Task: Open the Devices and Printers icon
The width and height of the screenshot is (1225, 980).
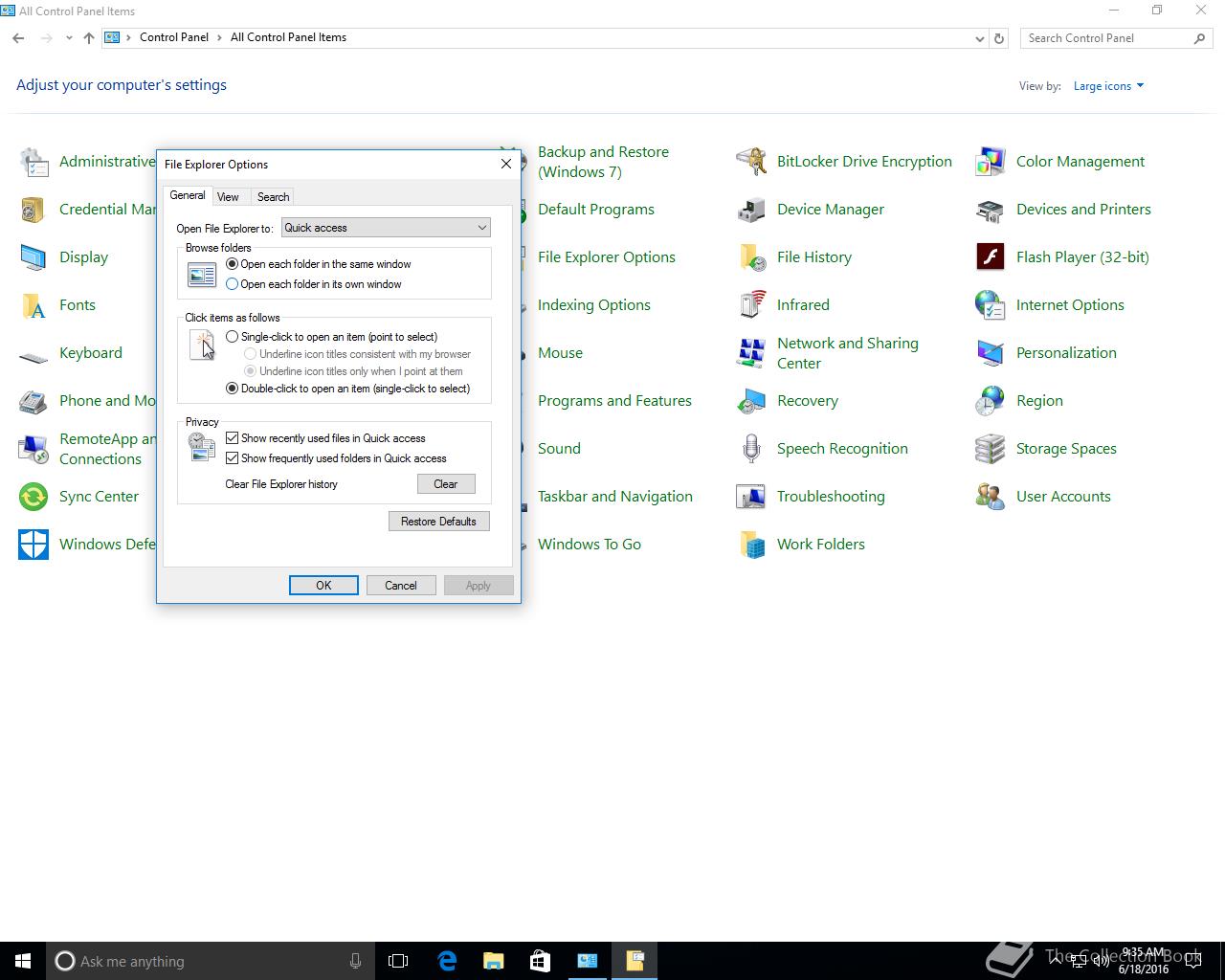Action: click(991, 210)
